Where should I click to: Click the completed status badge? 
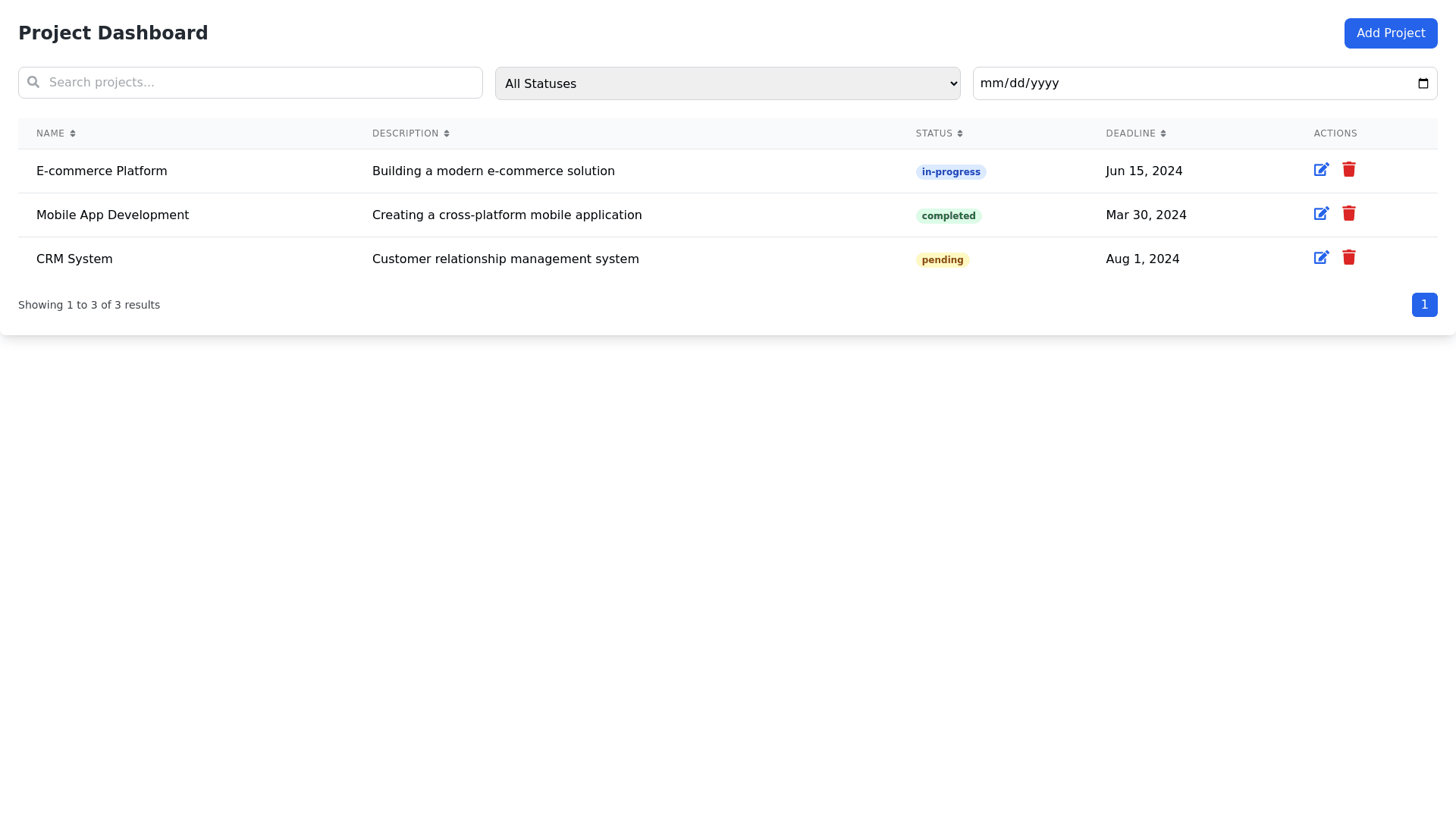pyautogui.click(x=948, y=216)
